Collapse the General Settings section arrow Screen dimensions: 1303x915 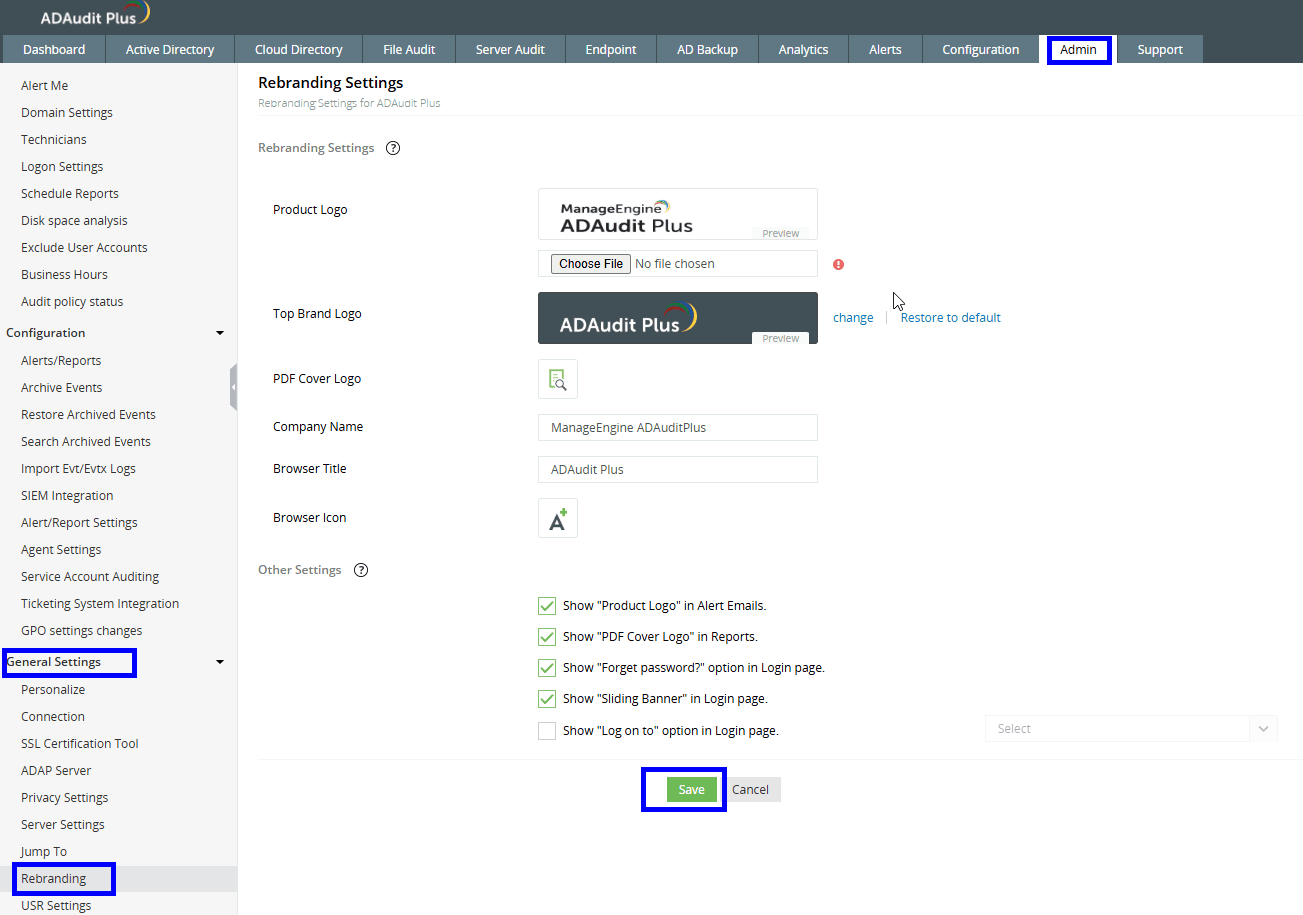pos(220,662)
